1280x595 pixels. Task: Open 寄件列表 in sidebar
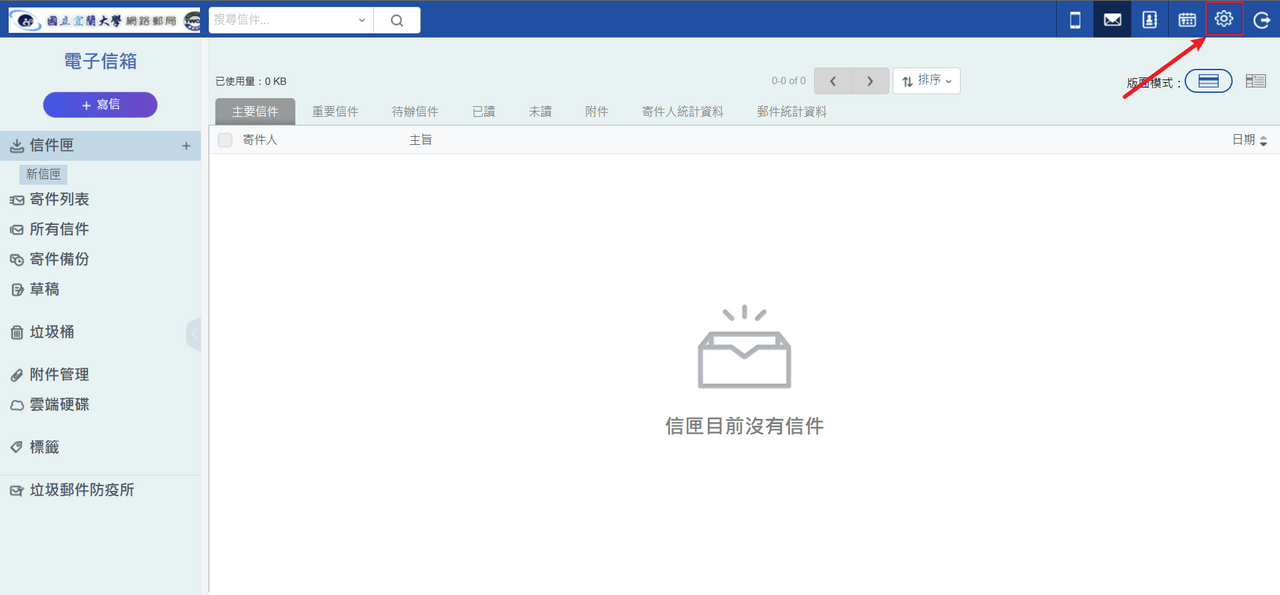(59, 200)
